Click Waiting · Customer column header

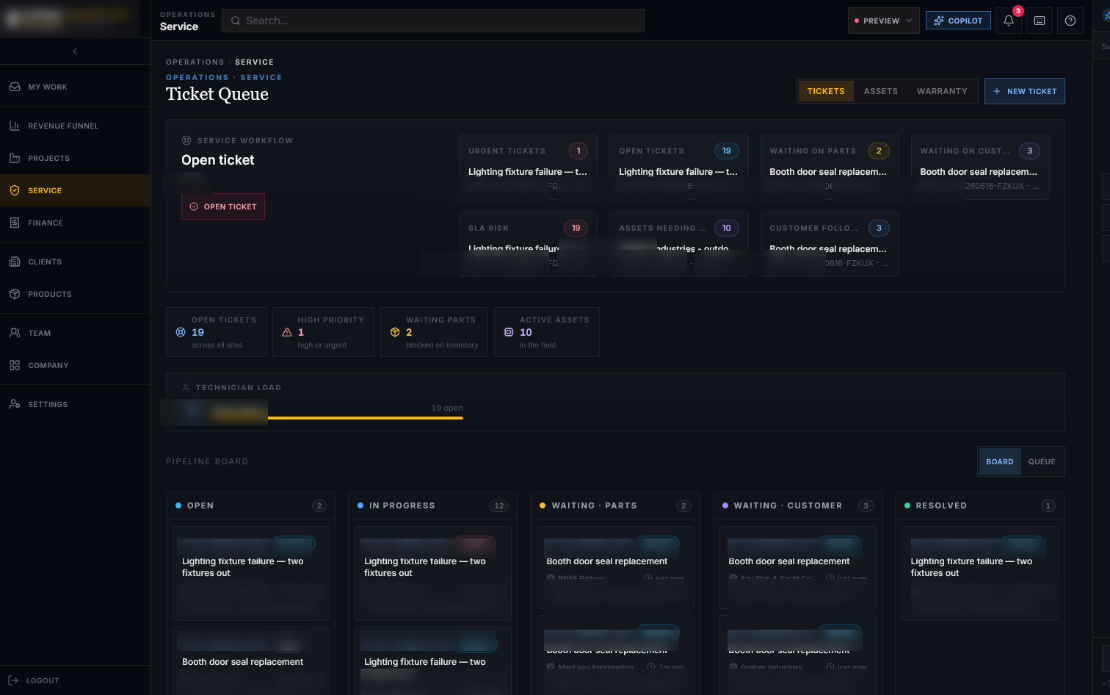click(797, 505)
